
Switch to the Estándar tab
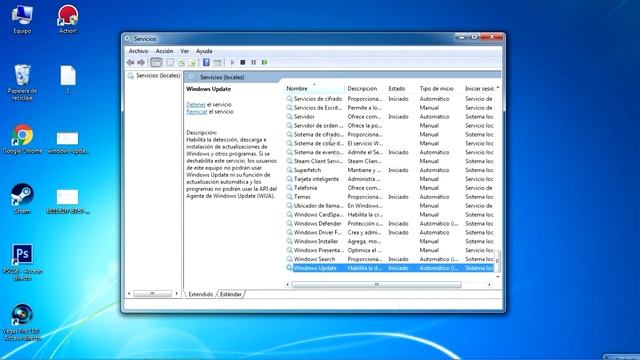point(231,294)
